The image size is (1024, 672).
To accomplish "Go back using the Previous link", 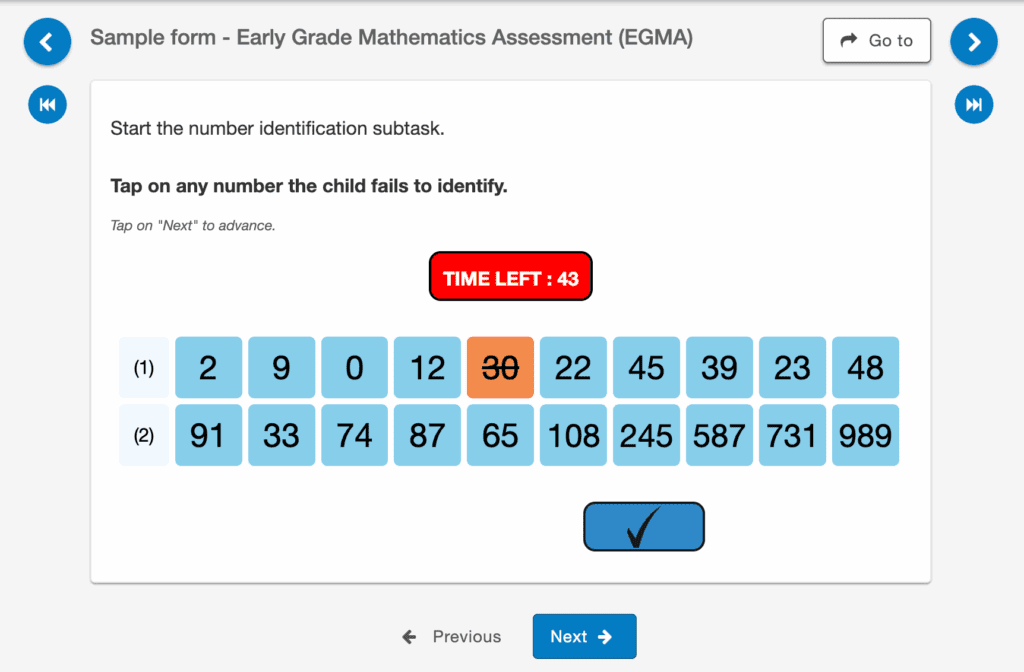I will click(x=452, y=636).
